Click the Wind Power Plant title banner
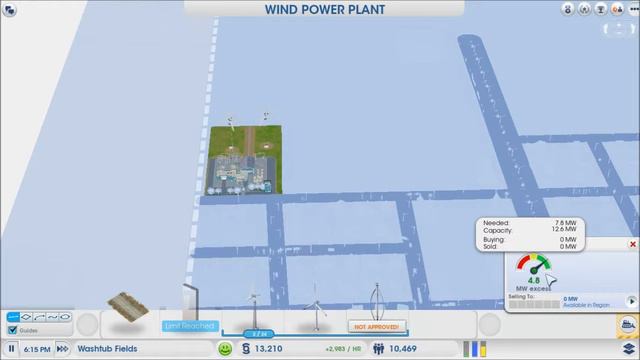 click(x=324, y=9)
